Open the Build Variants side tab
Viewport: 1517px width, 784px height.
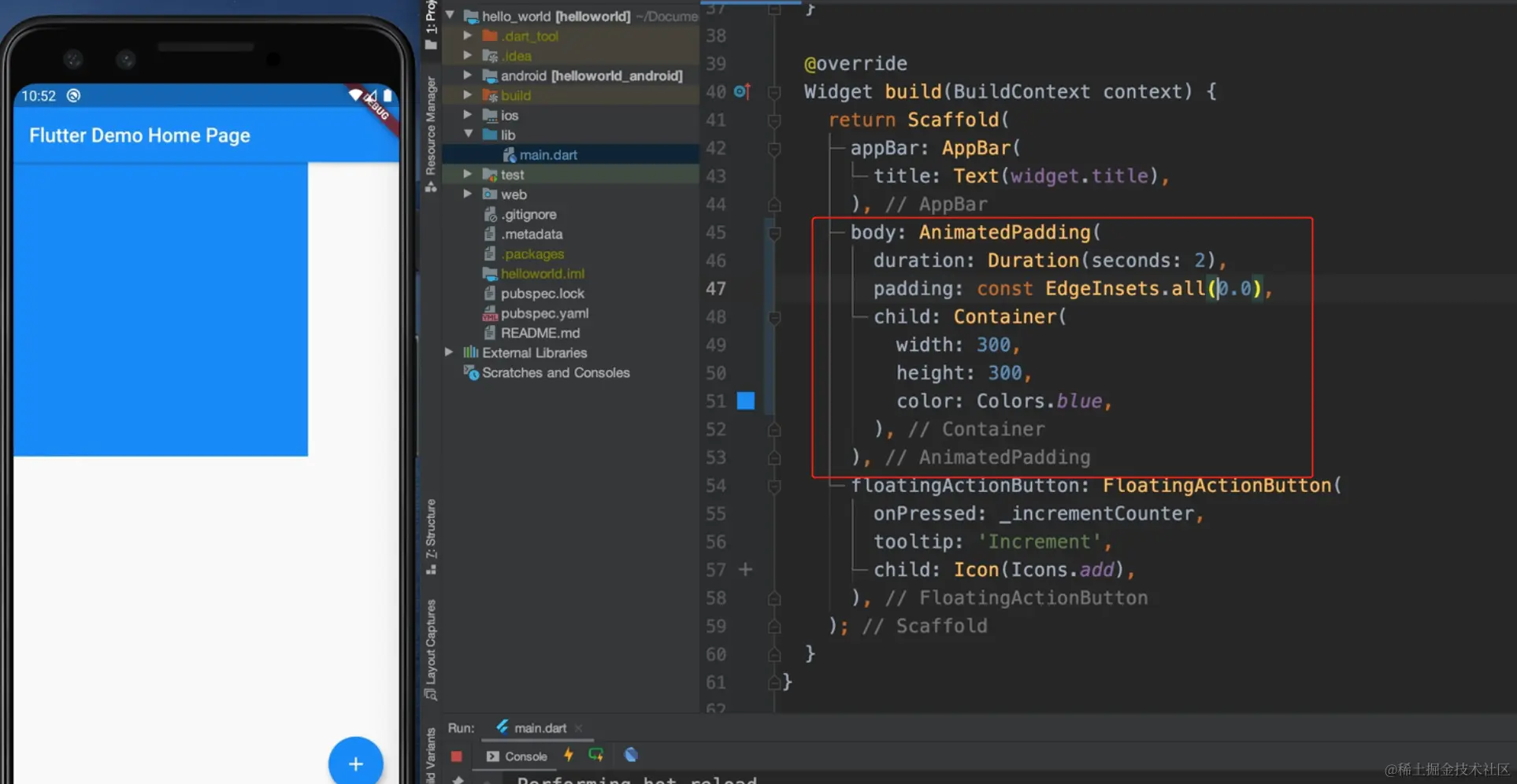point(431,756)
